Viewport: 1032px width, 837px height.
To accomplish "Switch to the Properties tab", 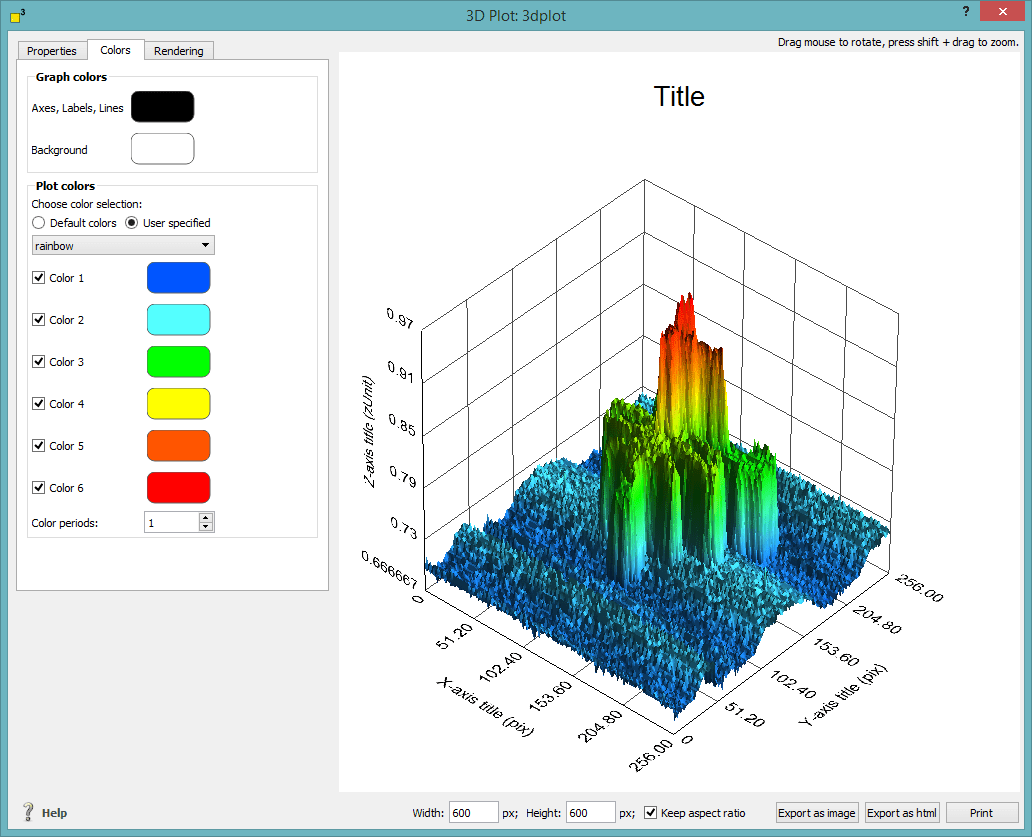I will (x=52, y=50).
